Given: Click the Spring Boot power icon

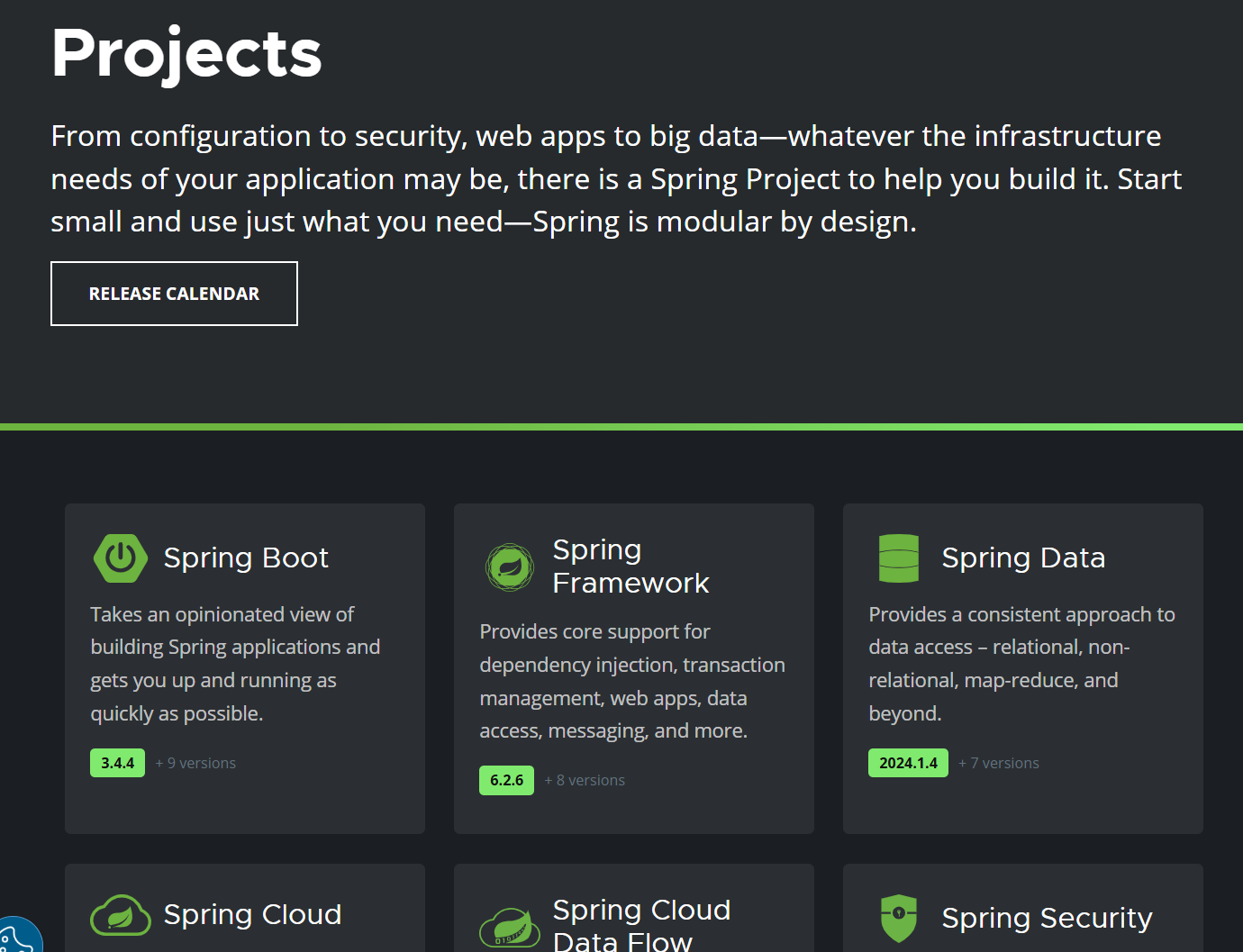Looking at the screenshot, I should [121, 558].
